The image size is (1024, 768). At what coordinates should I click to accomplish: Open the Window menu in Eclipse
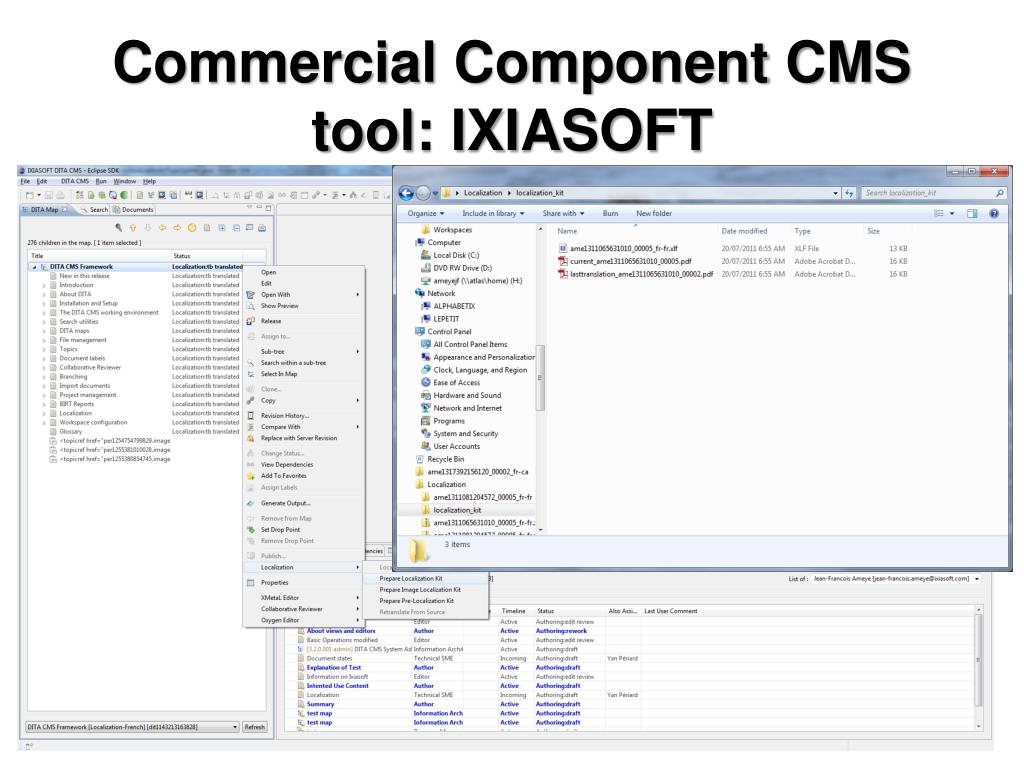tap(125, 182)
